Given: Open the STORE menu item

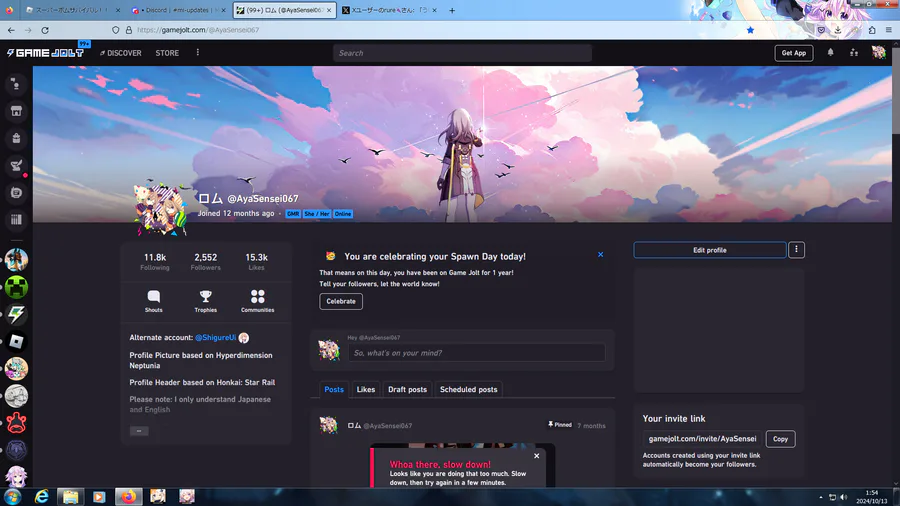Looking at the screenshot, I should 167,53.
